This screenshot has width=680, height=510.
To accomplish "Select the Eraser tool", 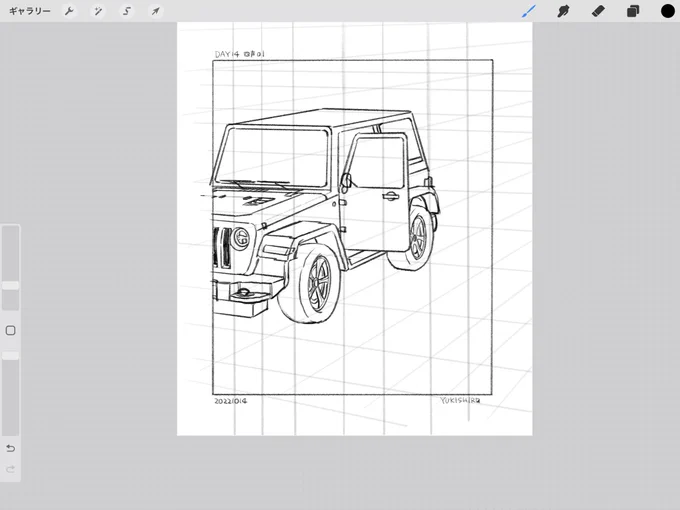I will pos(598,11).
